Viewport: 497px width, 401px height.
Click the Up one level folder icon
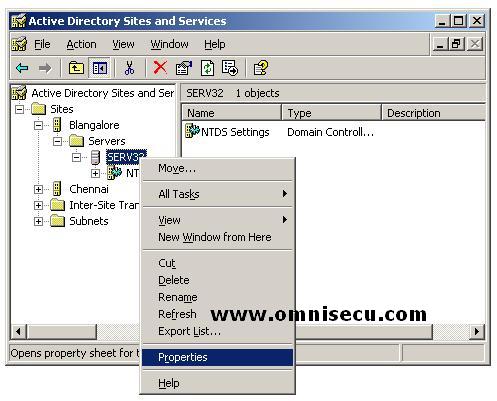76,68
